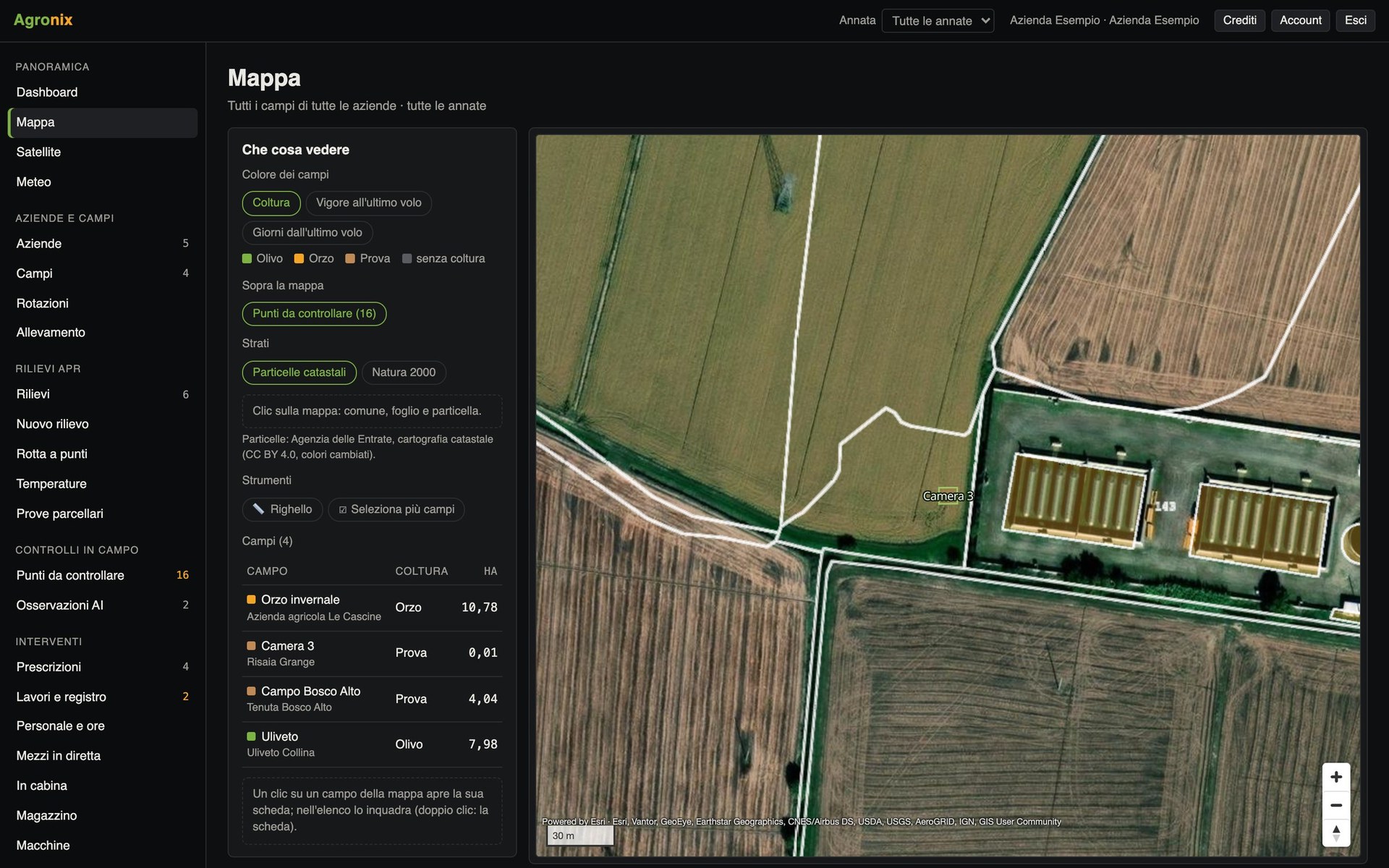Screen dimensions: 1389x868
Task: Open Rotazioni in the sidebar
Action: point(103,303)
